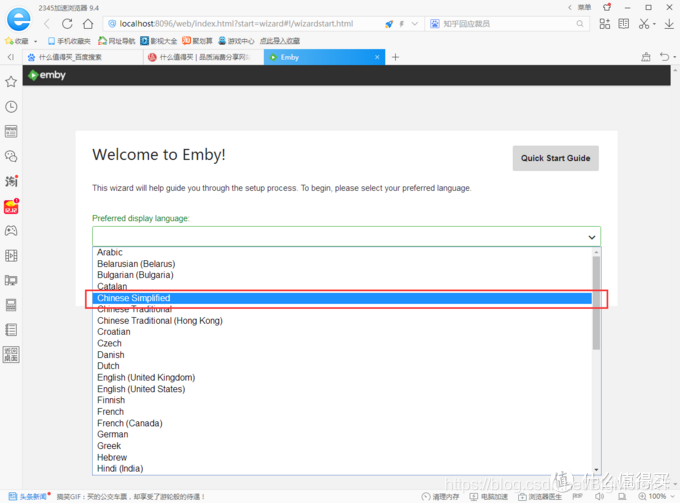The width and height of the screenshot is (680, 503).
Task: Click the undo closed tab icon
Action: [x=664, y=57]
